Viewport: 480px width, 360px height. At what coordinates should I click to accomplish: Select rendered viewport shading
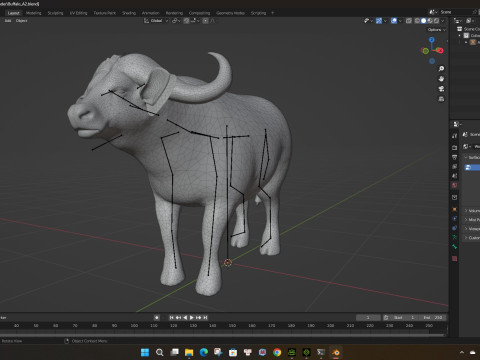point(436,21)
